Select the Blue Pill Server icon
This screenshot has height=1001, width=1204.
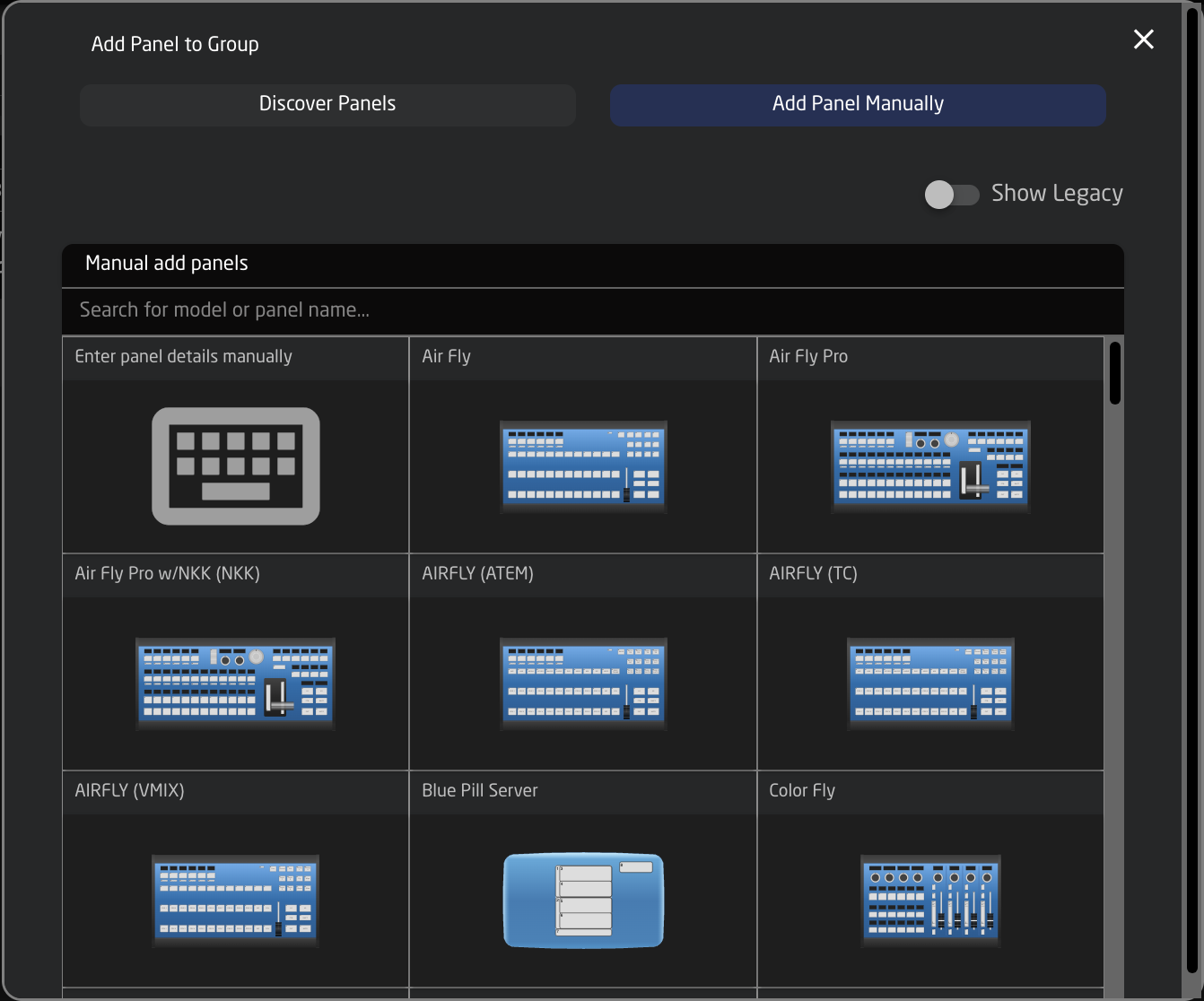582,901
